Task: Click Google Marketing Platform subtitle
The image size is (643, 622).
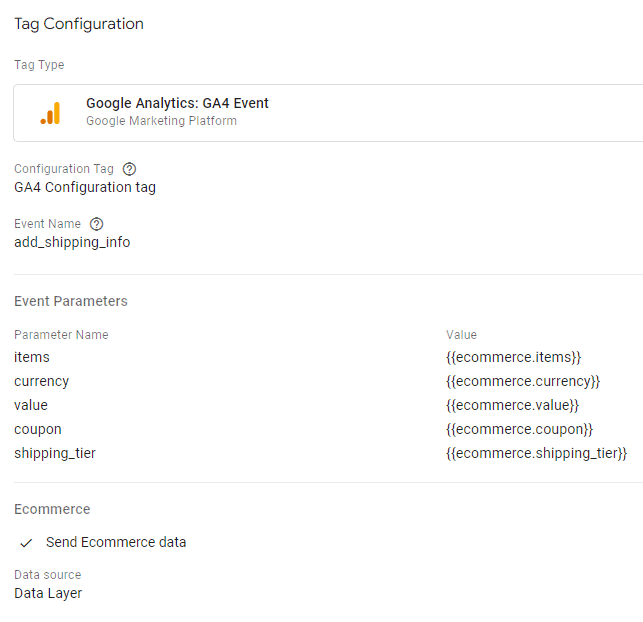Action: [x=162, y=121]
